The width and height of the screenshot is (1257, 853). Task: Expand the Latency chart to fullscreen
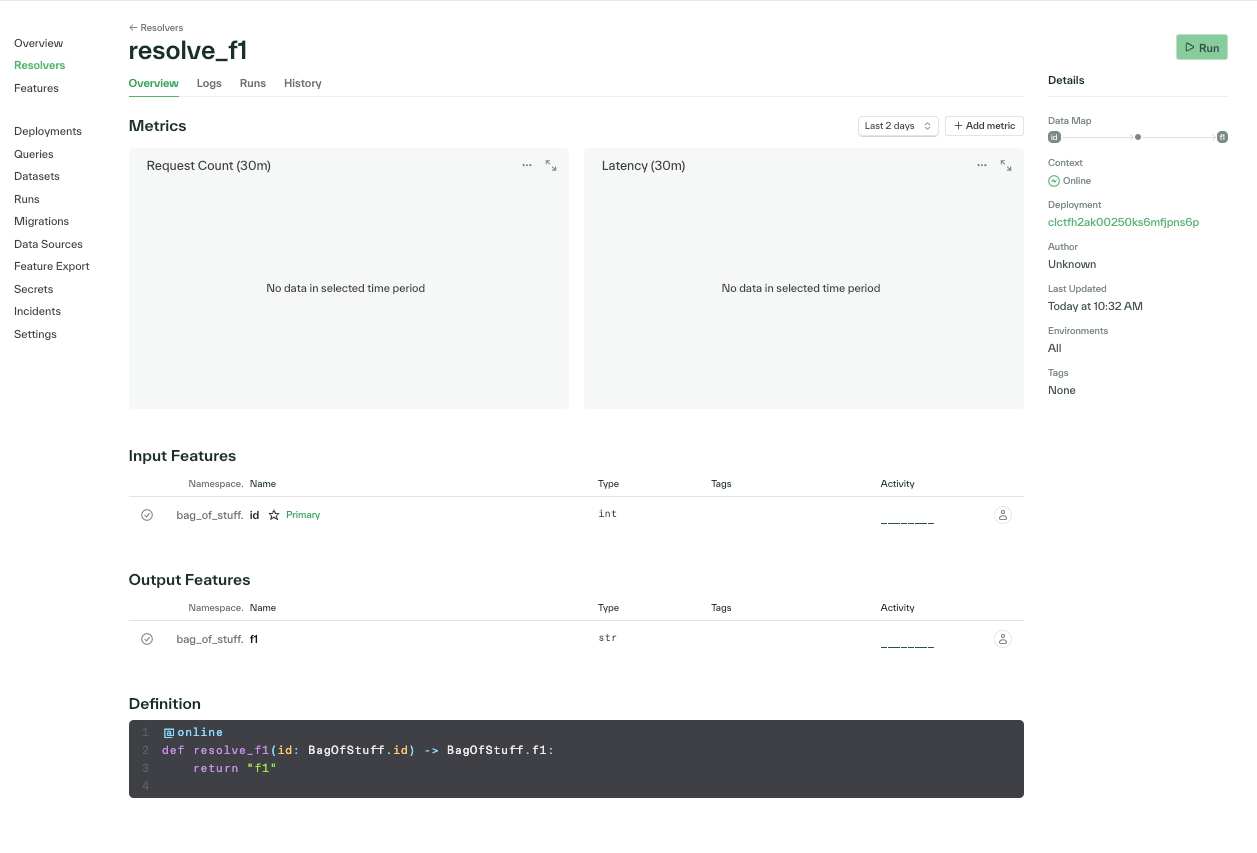pyautogui.click(x=1005, y=165)
